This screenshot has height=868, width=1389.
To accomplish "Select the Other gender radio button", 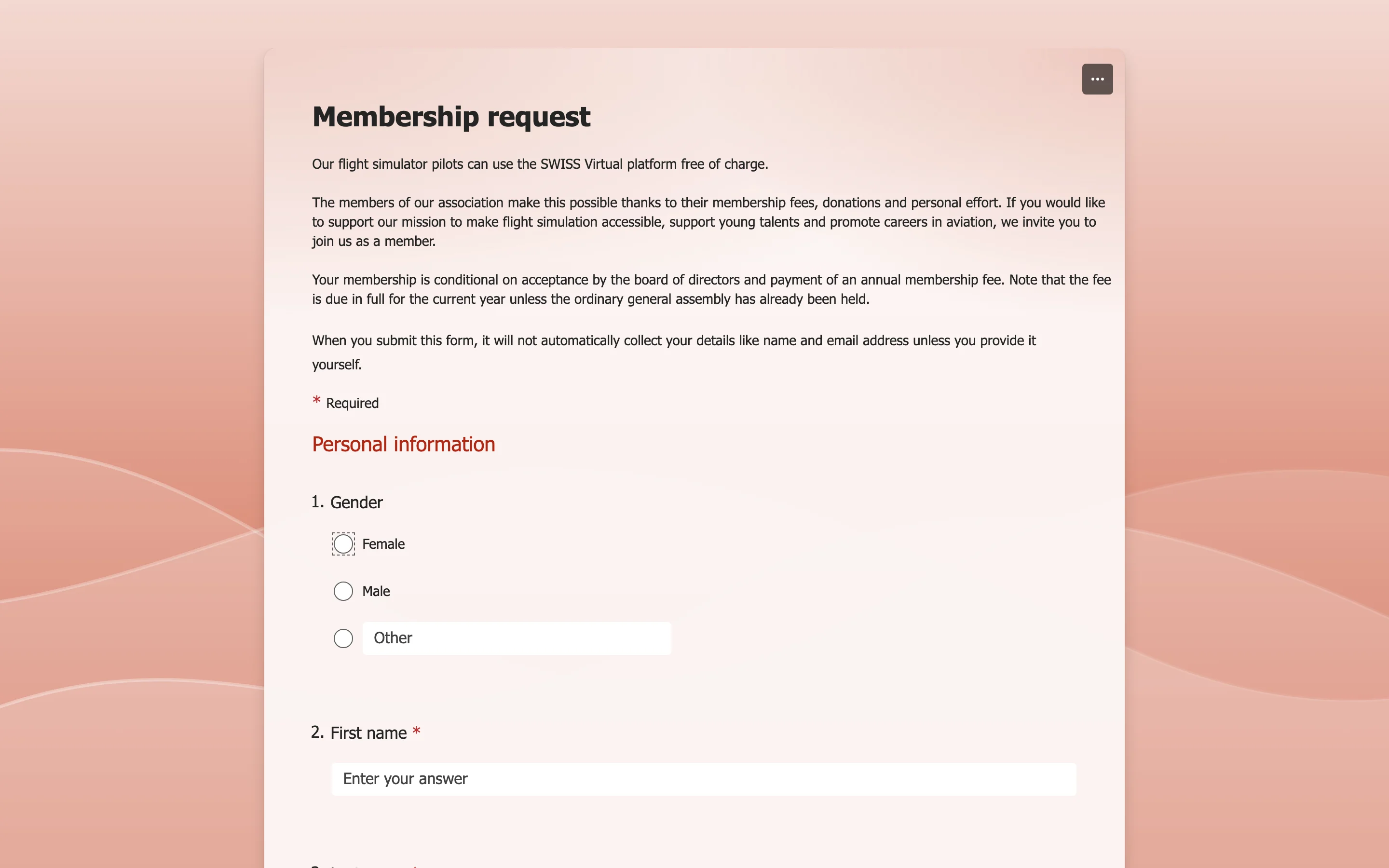I will tap(342, 638).
